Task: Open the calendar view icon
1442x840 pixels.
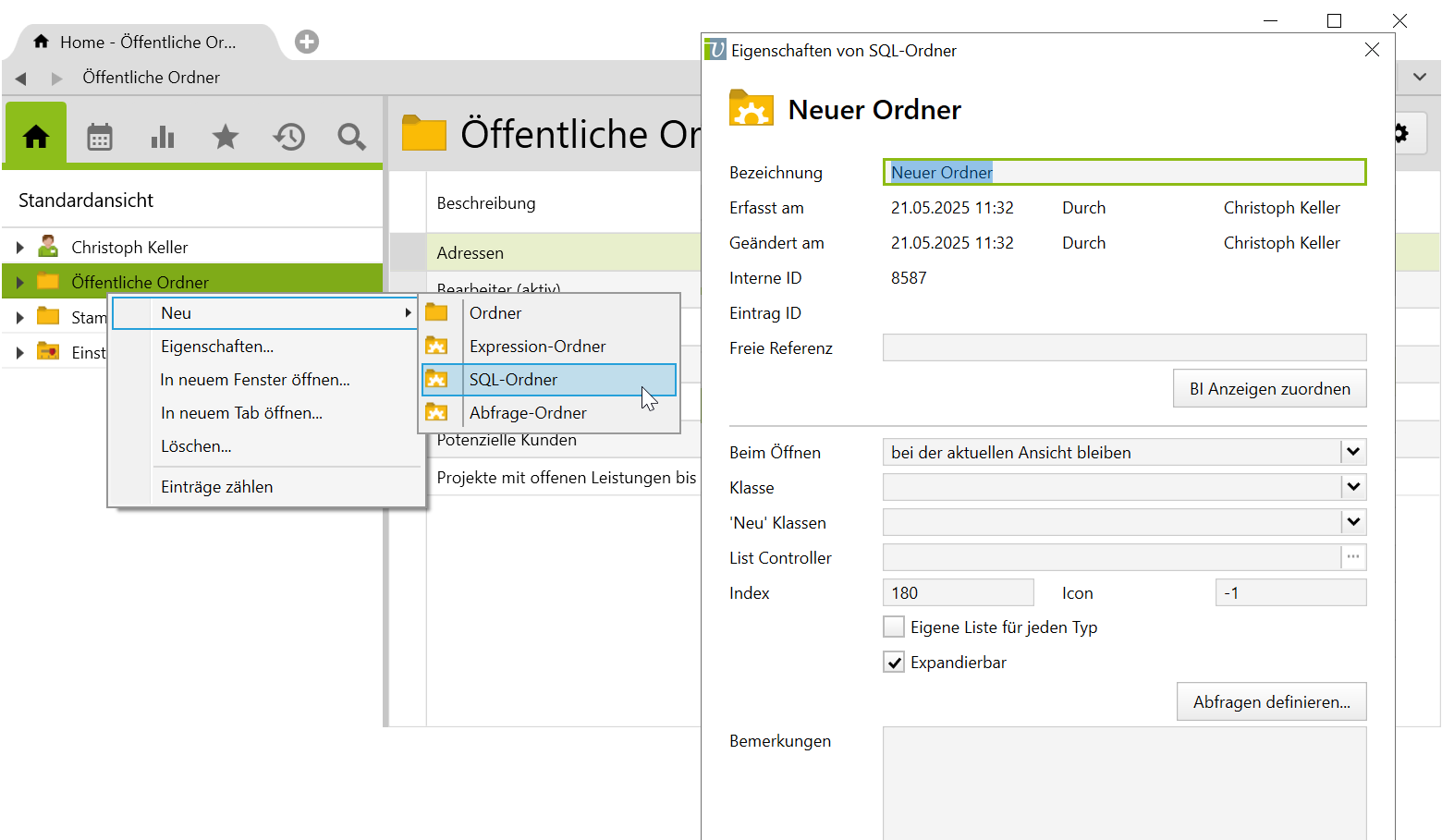Action: tap(100, 138)
